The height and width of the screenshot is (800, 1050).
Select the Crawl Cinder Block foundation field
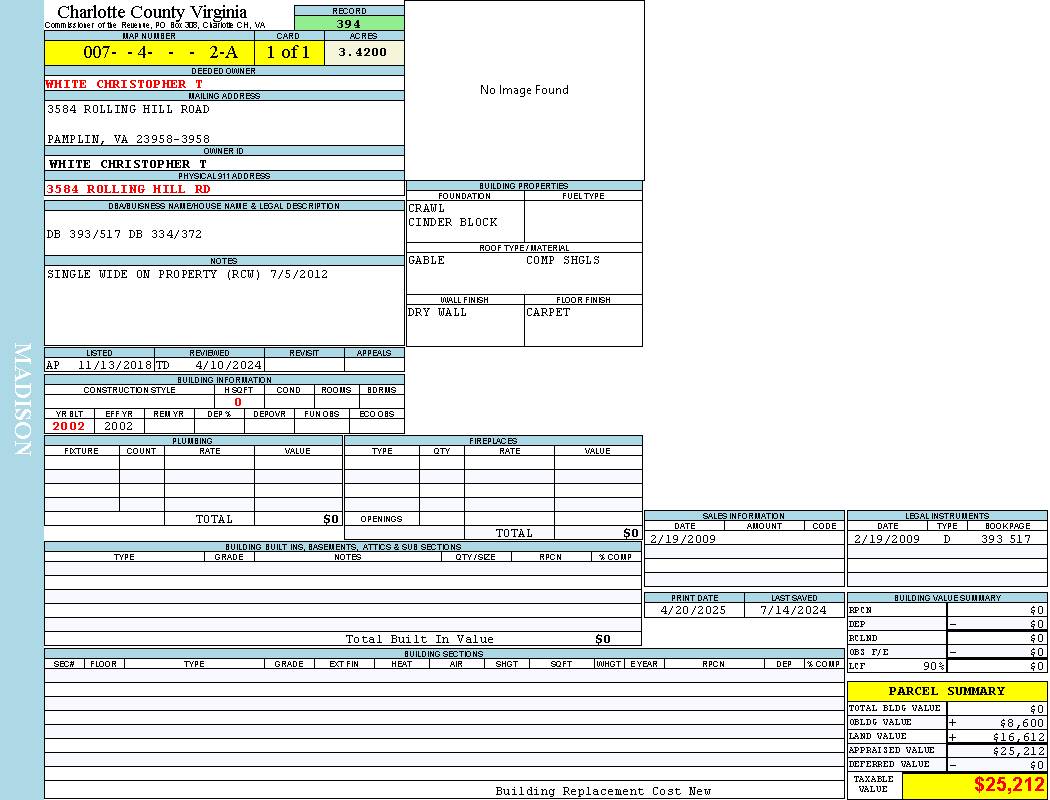(x=452, y=216)
